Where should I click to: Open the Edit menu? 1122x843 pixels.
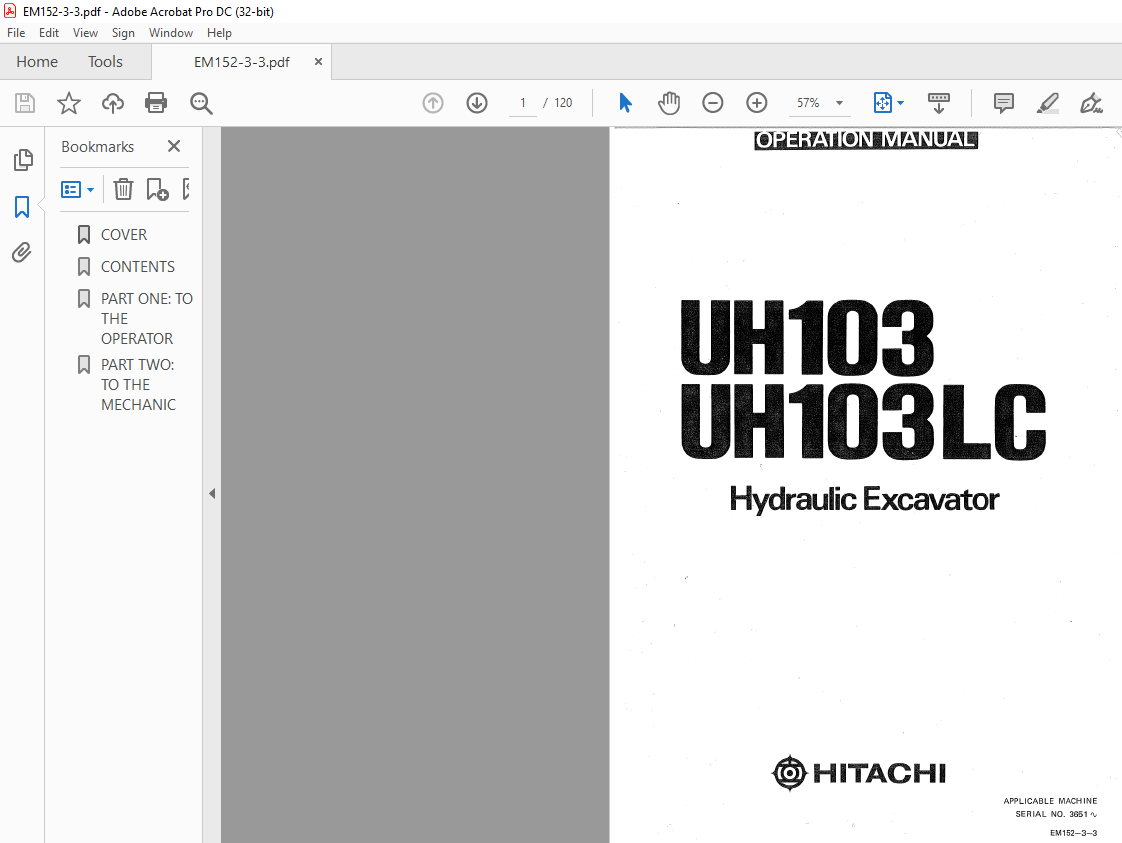point(49,33)
